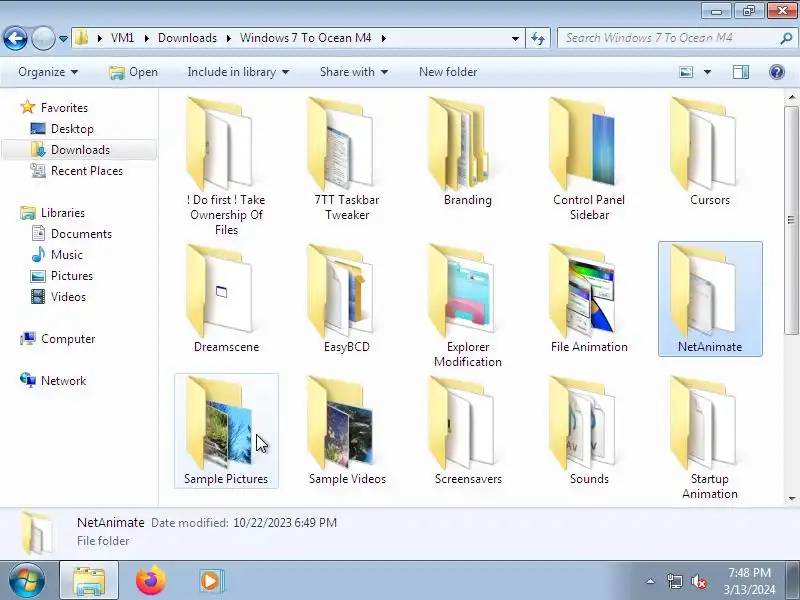Open Windows Media Player from taskbar
Image resolution: width=800 pixels, height=600 pixels.
[x=211, y=581]
